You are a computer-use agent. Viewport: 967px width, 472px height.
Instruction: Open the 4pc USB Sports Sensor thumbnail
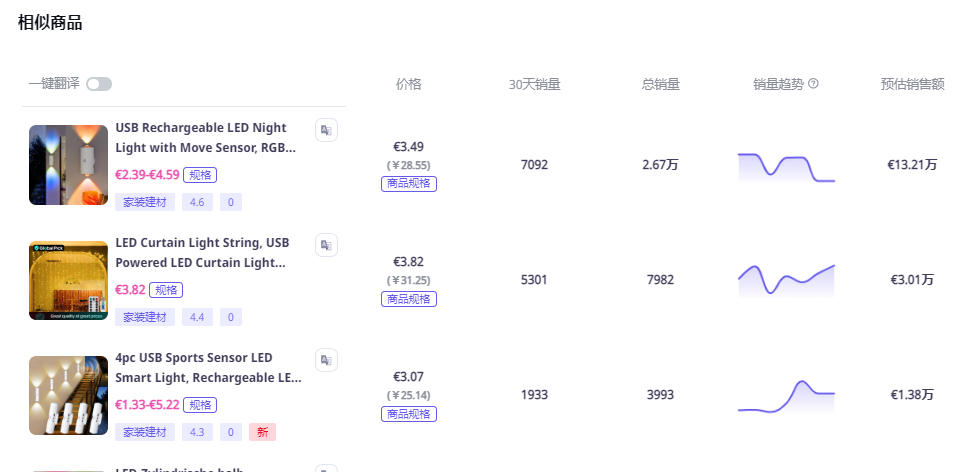[68, 395]
